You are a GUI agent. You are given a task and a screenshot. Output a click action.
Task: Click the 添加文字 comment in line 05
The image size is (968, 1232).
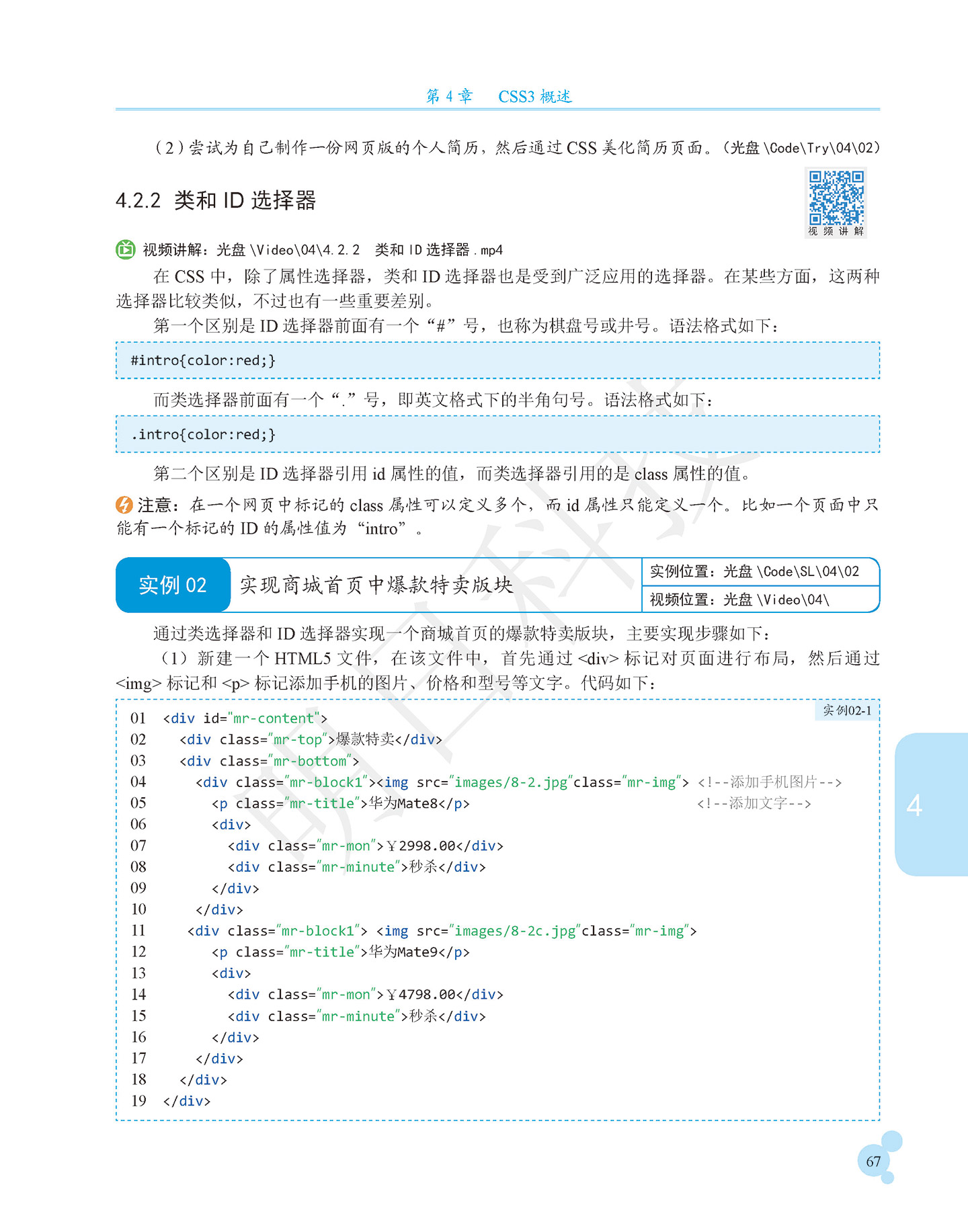click(754, 803)
